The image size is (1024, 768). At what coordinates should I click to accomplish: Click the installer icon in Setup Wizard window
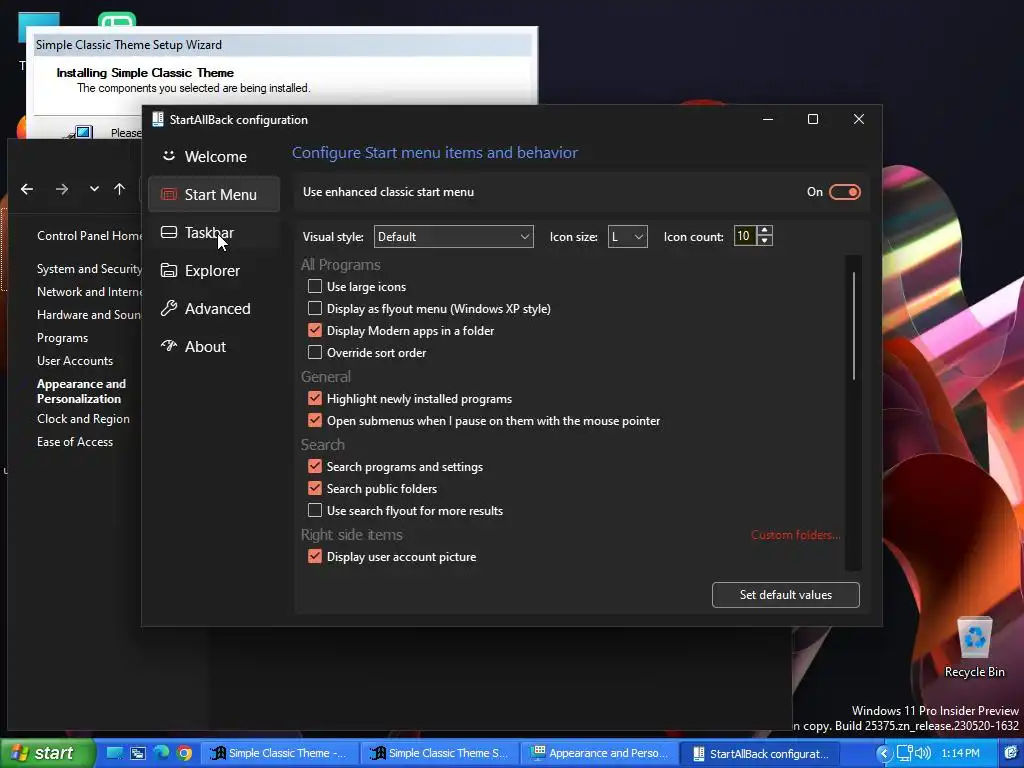80,132
